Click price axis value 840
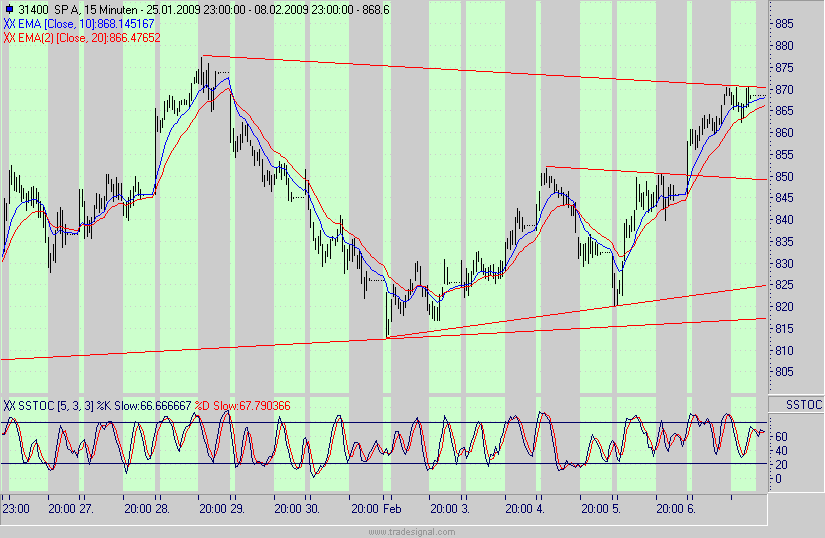825x538 pixels. pyautogui.click(x=784, y=220)
